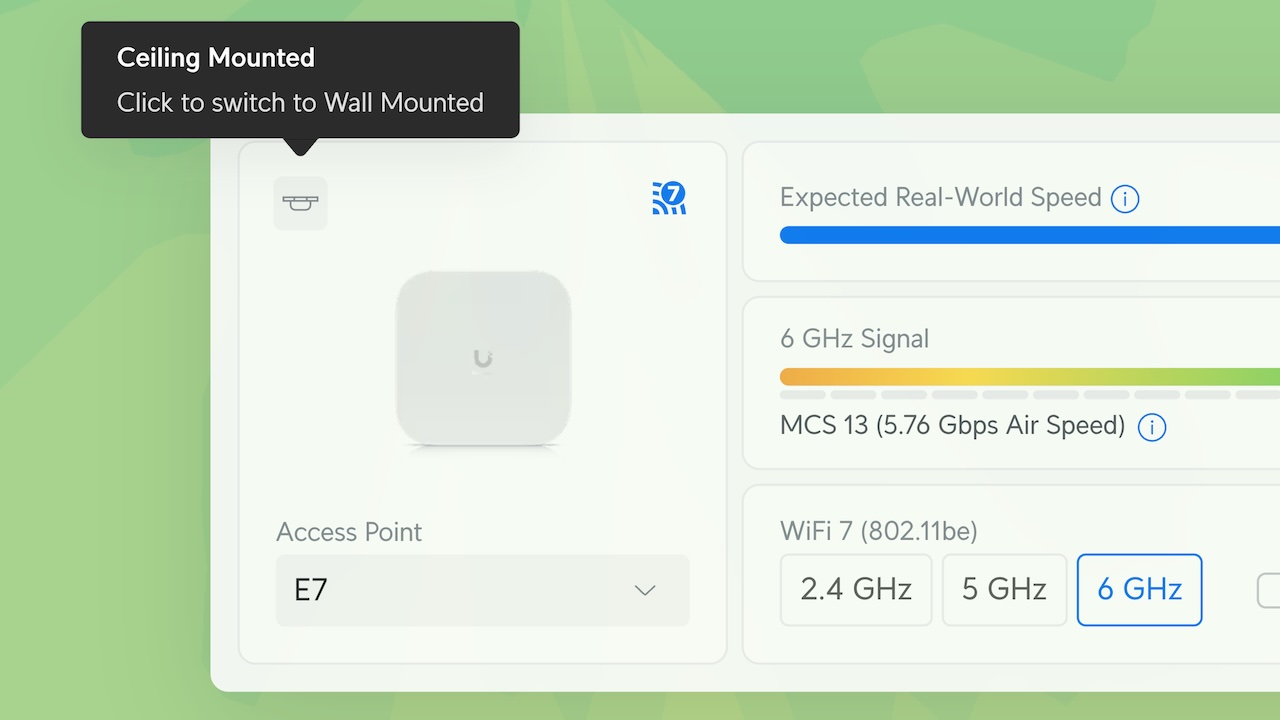Select the 5 GHz band option
Viewport: 1280px width, 720px height.
click(x=1004, y=590)
